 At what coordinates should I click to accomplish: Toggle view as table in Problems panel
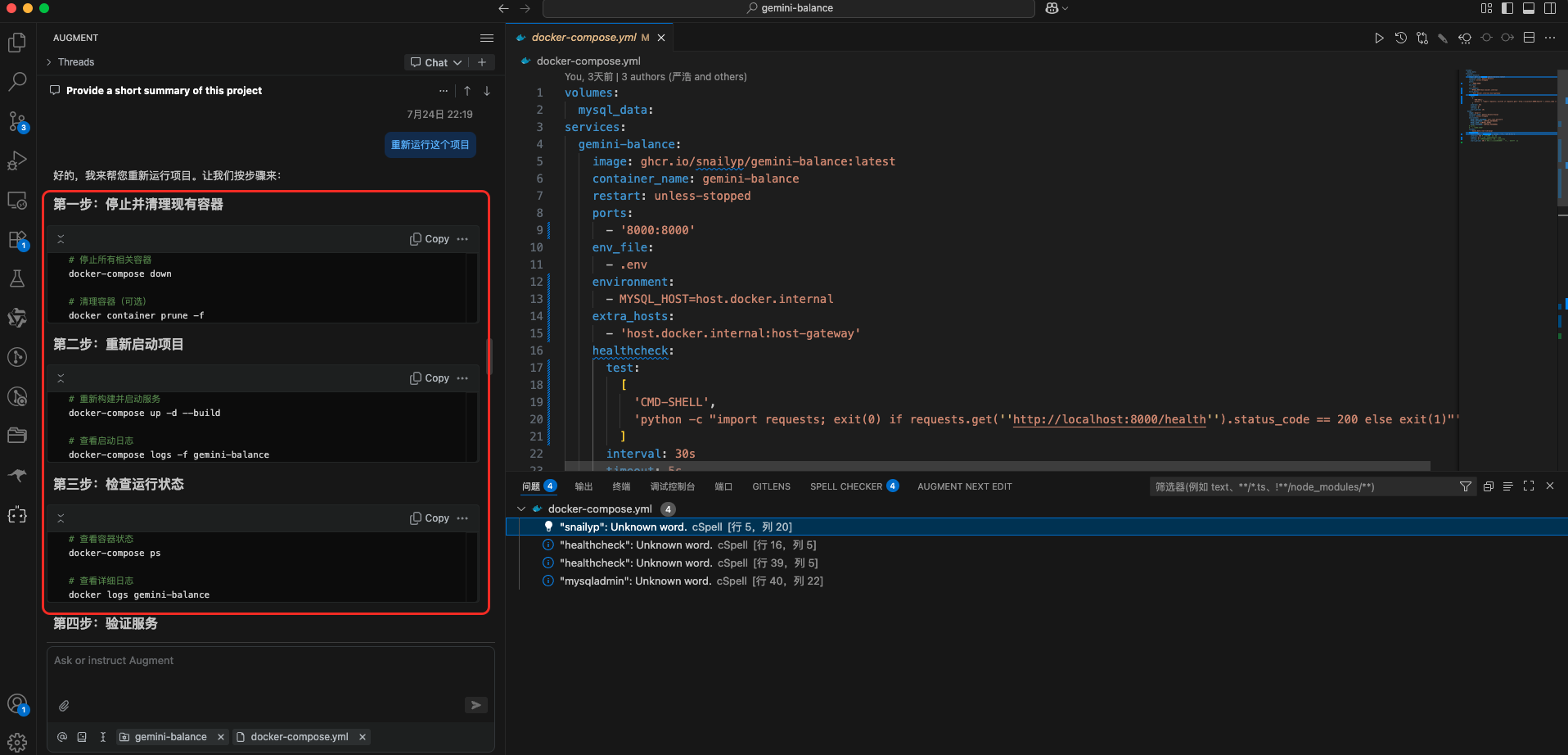pos(1507,486)
